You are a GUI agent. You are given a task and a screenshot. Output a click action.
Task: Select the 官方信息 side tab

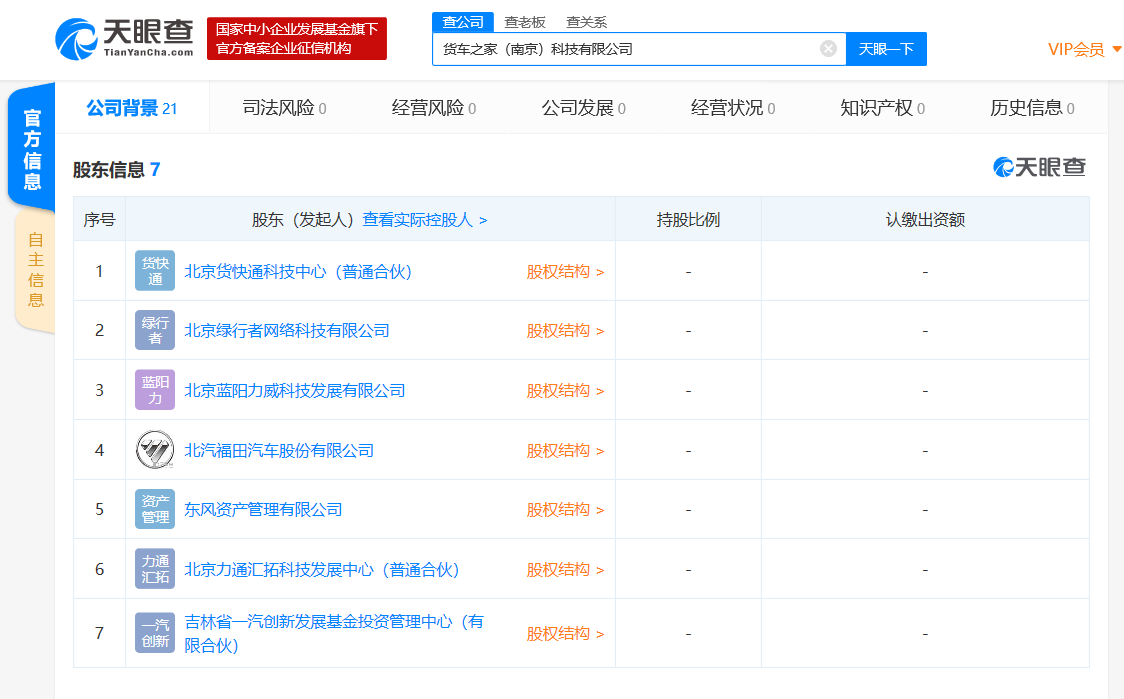32,148
